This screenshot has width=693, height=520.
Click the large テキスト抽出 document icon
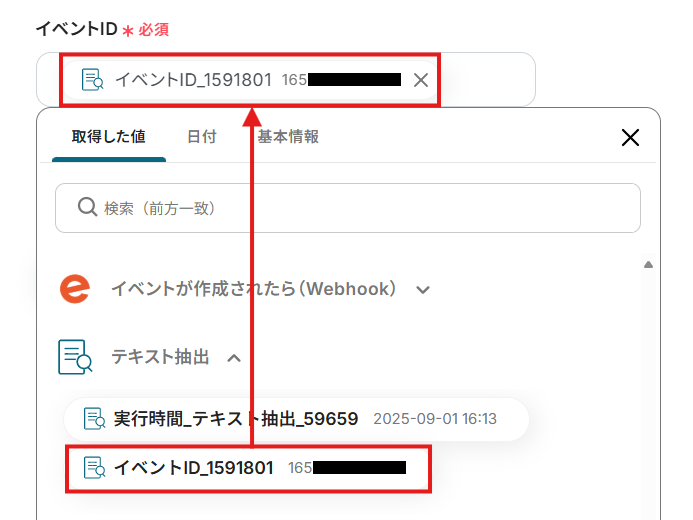click(x=75, y=357)
